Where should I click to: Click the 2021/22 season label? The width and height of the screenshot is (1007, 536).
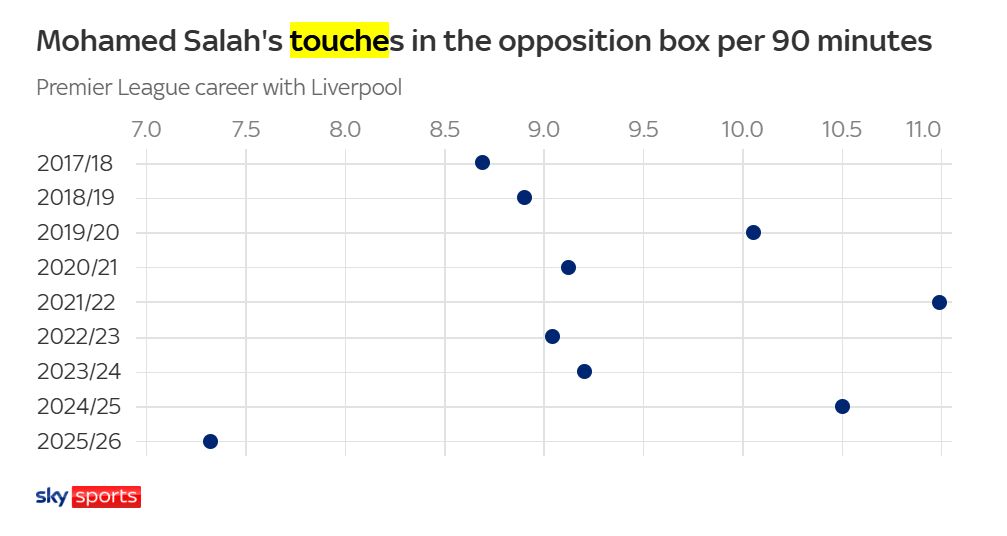78,302
